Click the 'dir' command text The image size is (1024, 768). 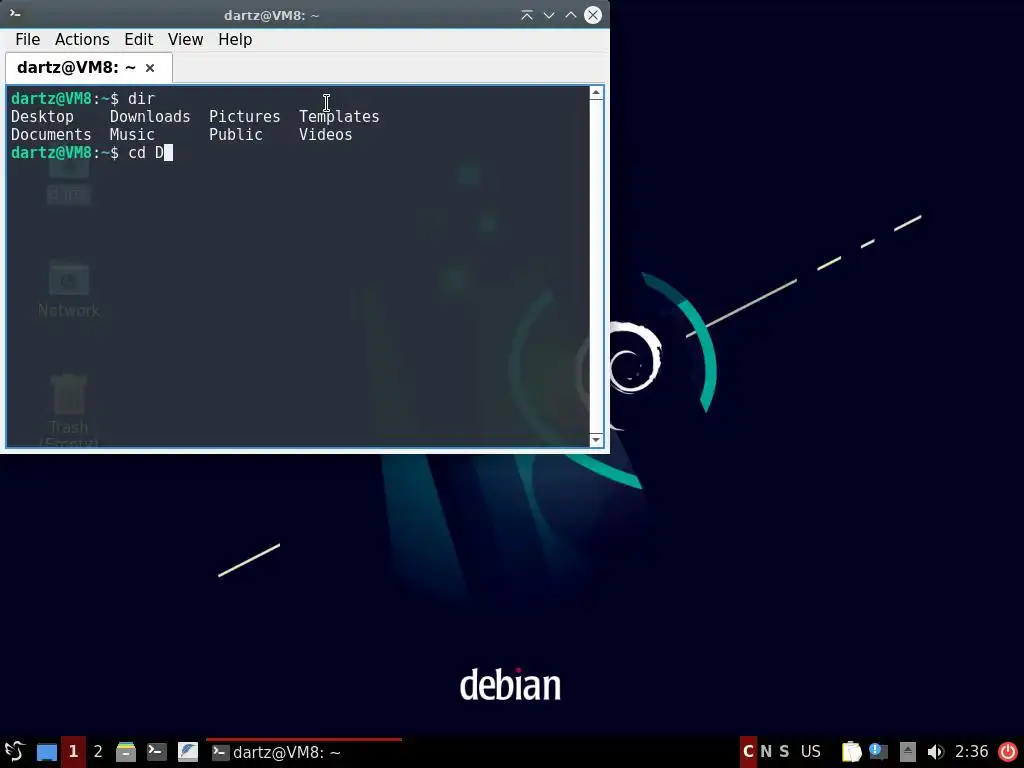coord(141,99)
